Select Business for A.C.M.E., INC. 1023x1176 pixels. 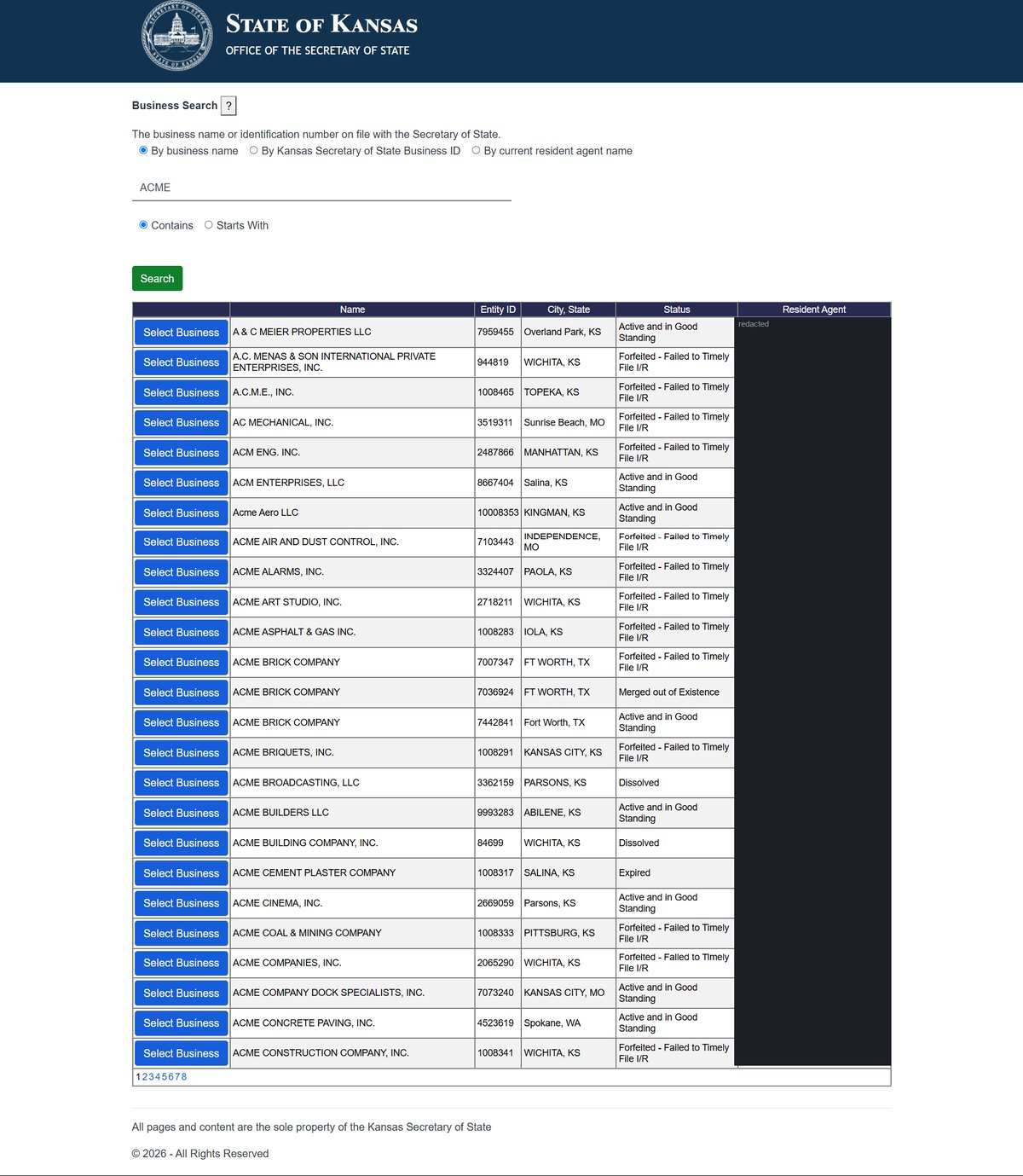tap(181, 392)
